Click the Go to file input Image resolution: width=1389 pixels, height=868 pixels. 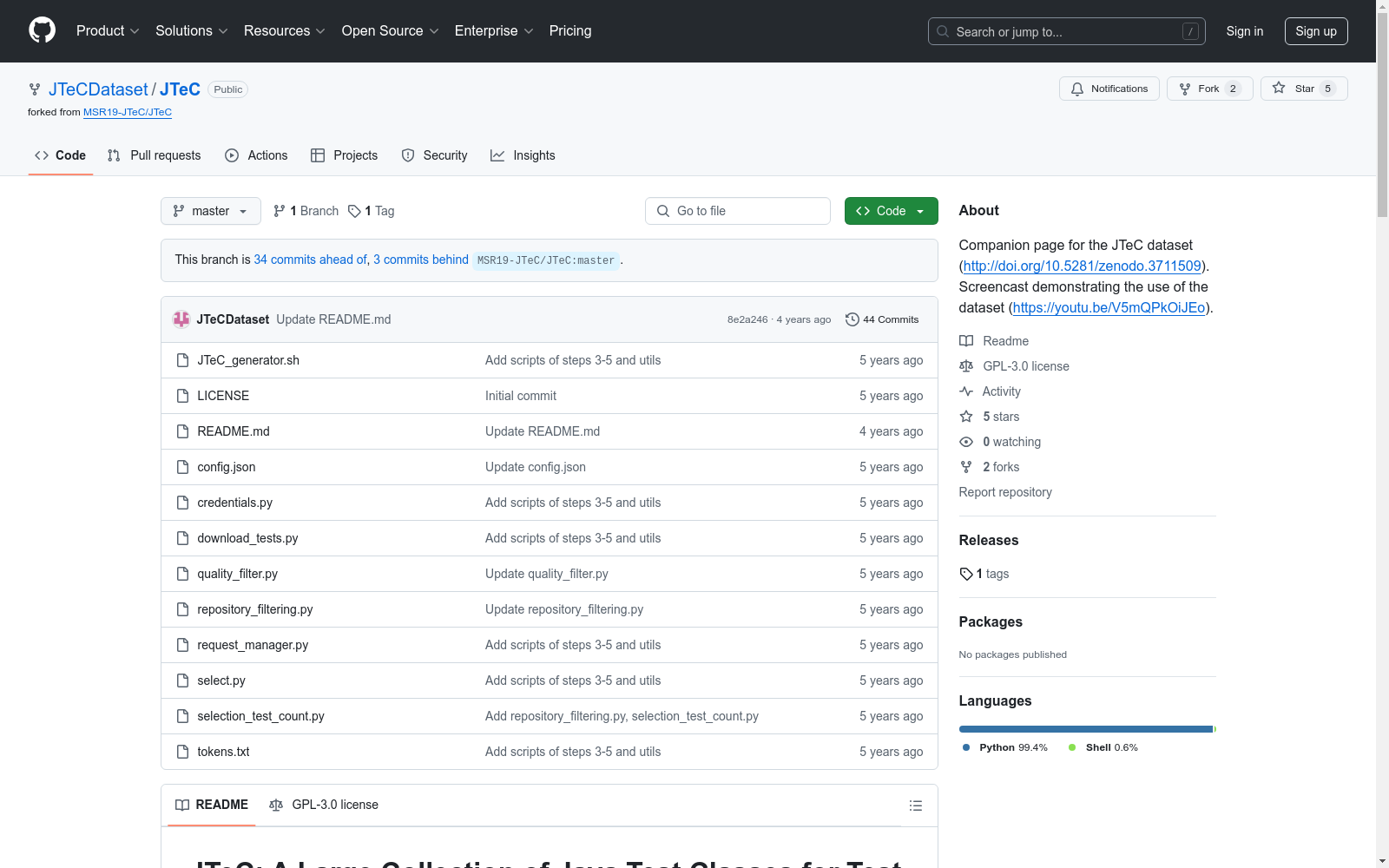[x=738, y=211]
